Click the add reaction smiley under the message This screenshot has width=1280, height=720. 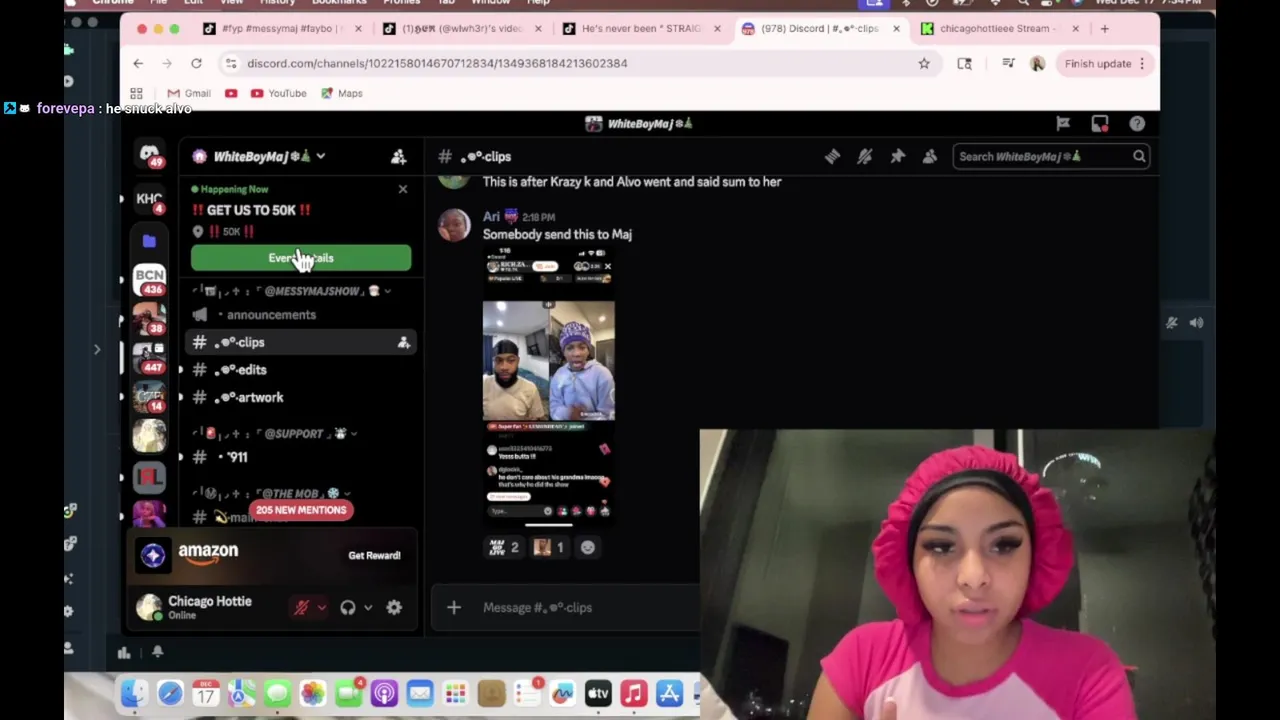(x=588, y=547)
